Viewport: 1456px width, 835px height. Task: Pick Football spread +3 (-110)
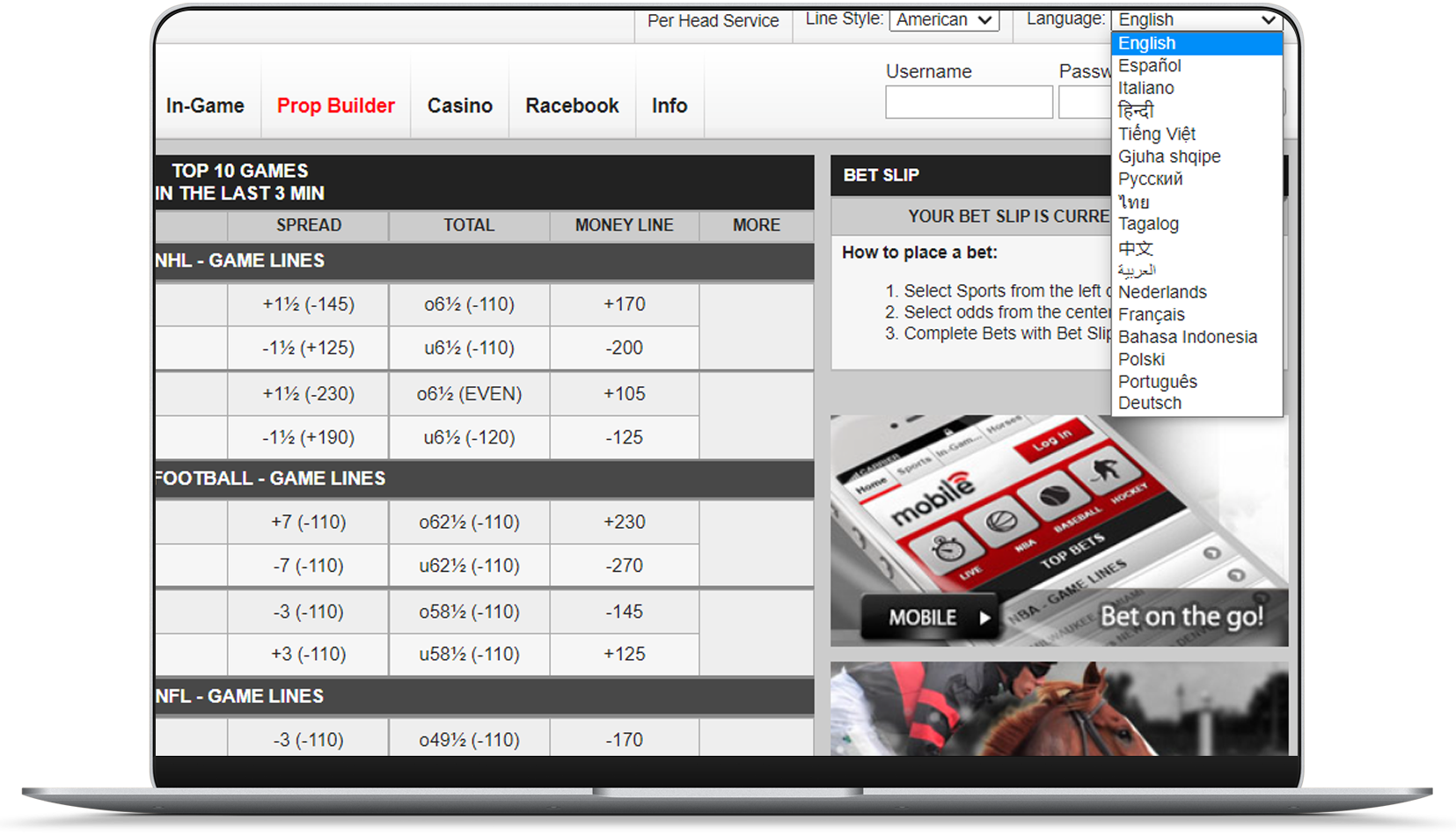pos(308,655)
